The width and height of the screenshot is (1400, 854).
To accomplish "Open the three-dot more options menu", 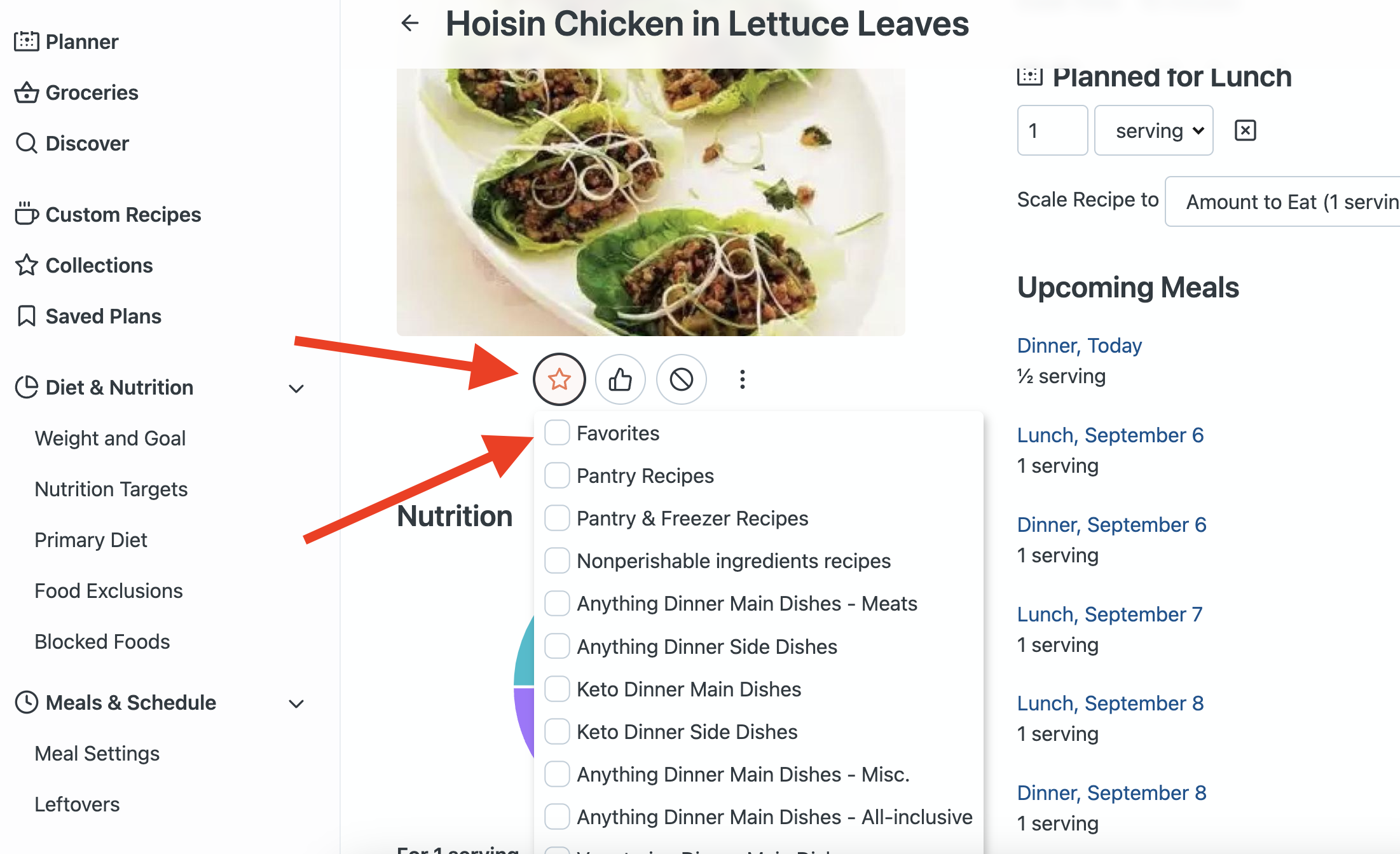I will (742, 379).
